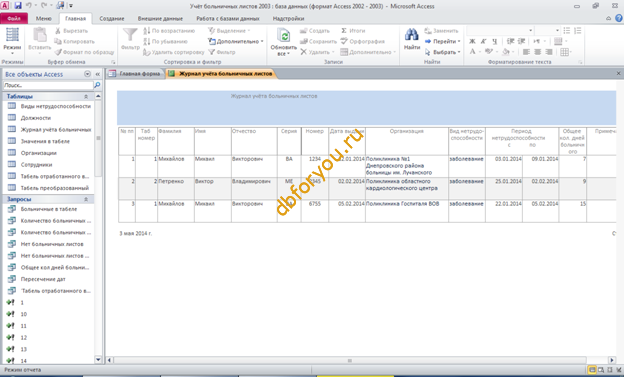Sort ascending with По возрастанию
The width and height of the screenshot is (624, 377).
click(169, 31)
